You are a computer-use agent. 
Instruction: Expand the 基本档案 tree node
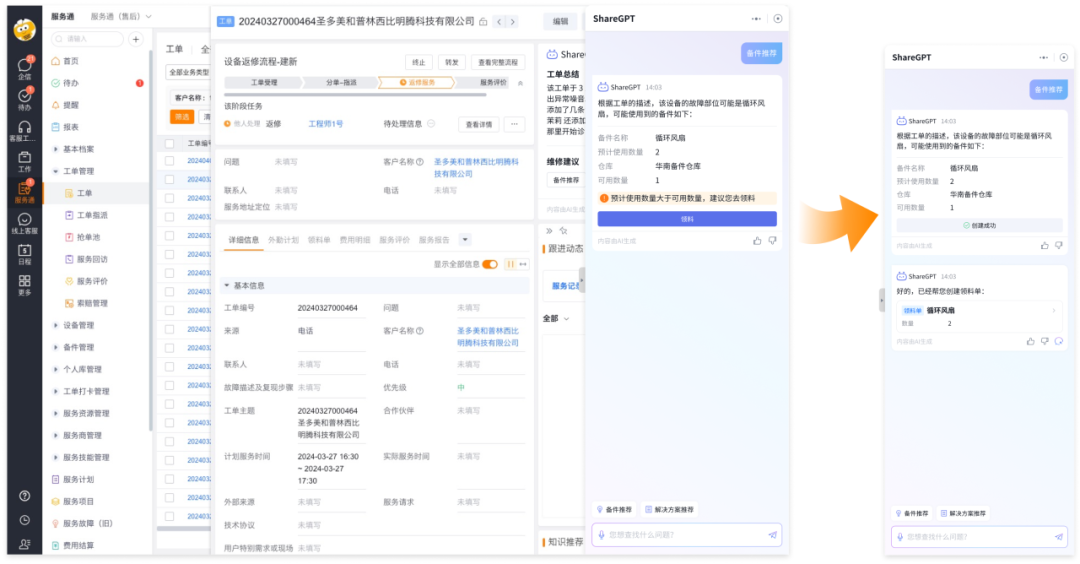(x=56, y=149)
